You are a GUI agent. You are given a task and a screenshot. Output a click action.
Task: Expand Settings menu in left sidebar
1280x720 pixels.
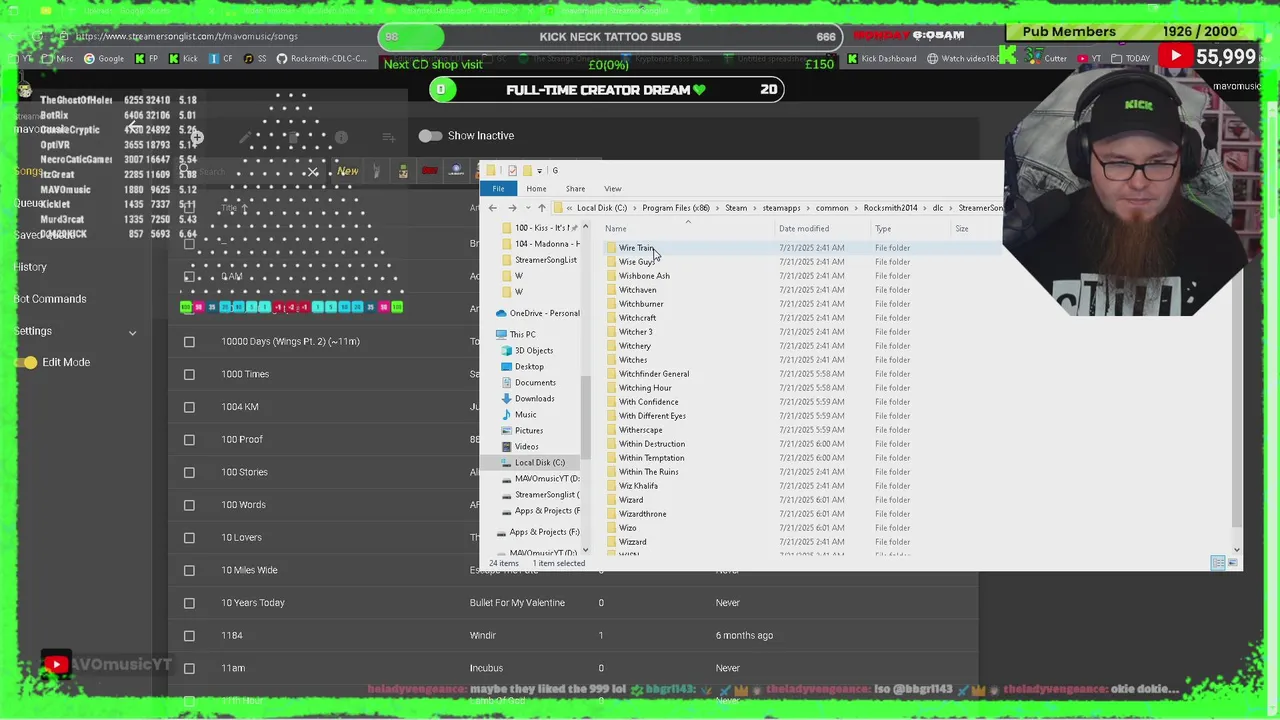(x=132, y=332)
